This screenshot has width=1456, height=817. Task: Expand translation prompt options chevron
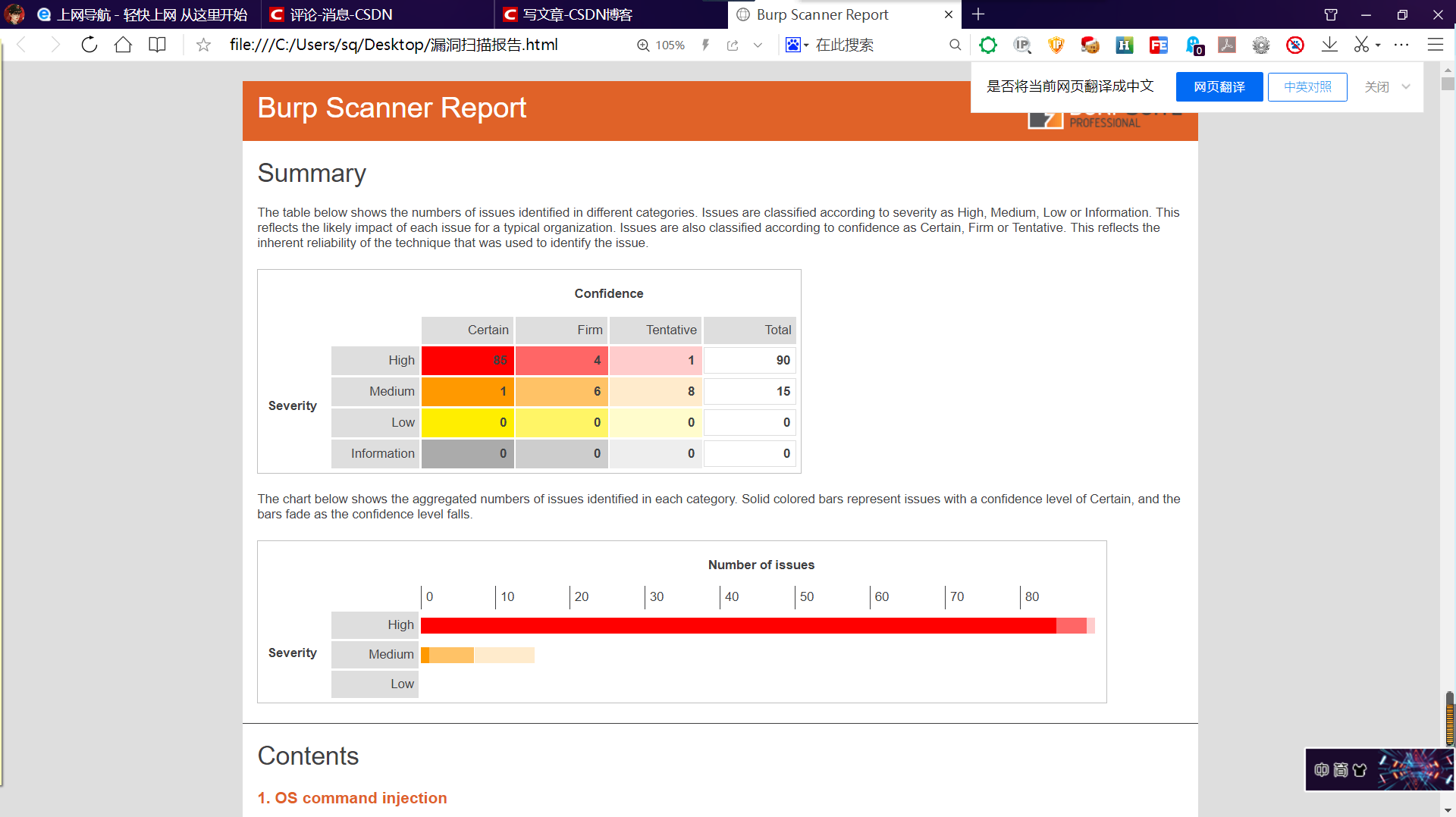tap(1406, 86)
